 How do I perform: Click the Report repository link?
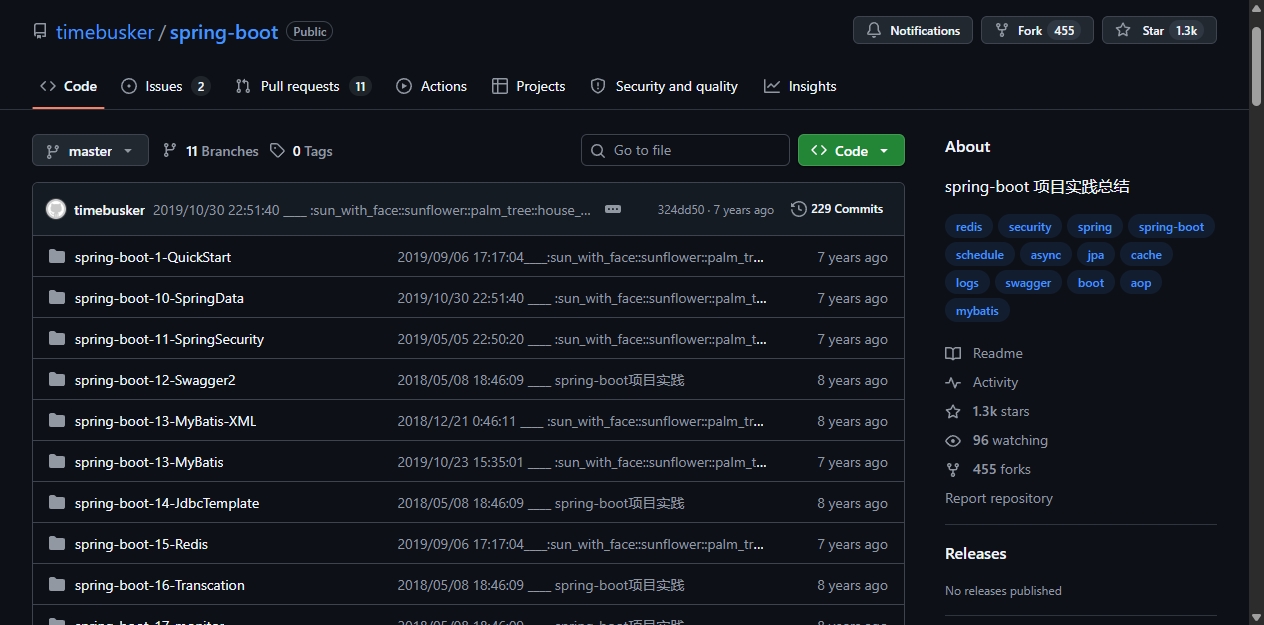999,498
